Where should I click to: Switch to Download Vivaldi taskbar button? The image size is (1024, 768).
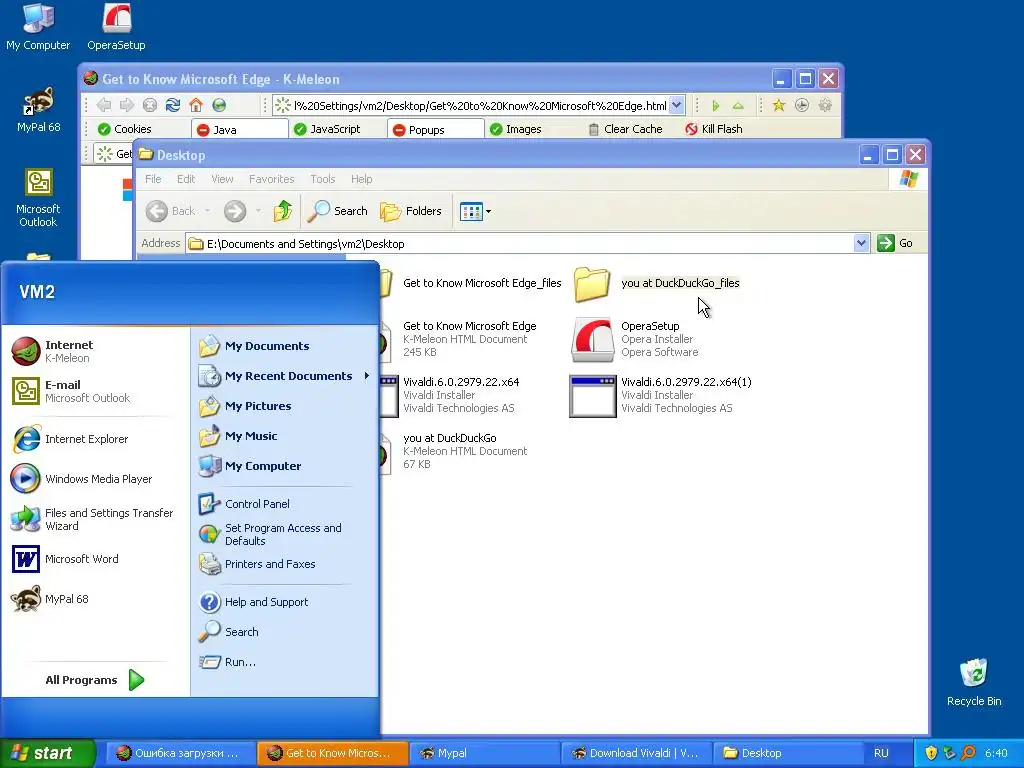click(x=635, y=753)
